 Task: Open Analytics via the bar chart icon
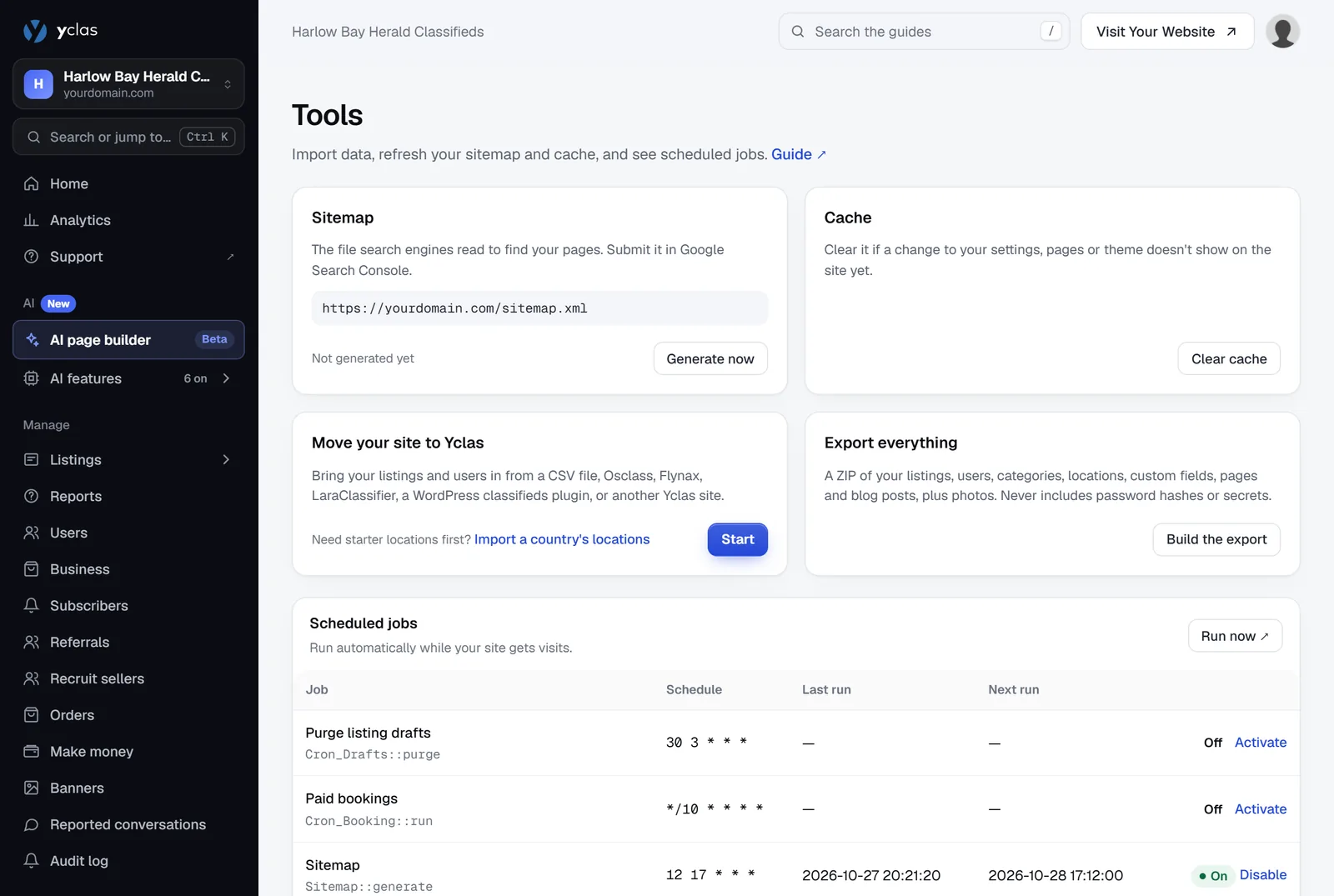32,220
